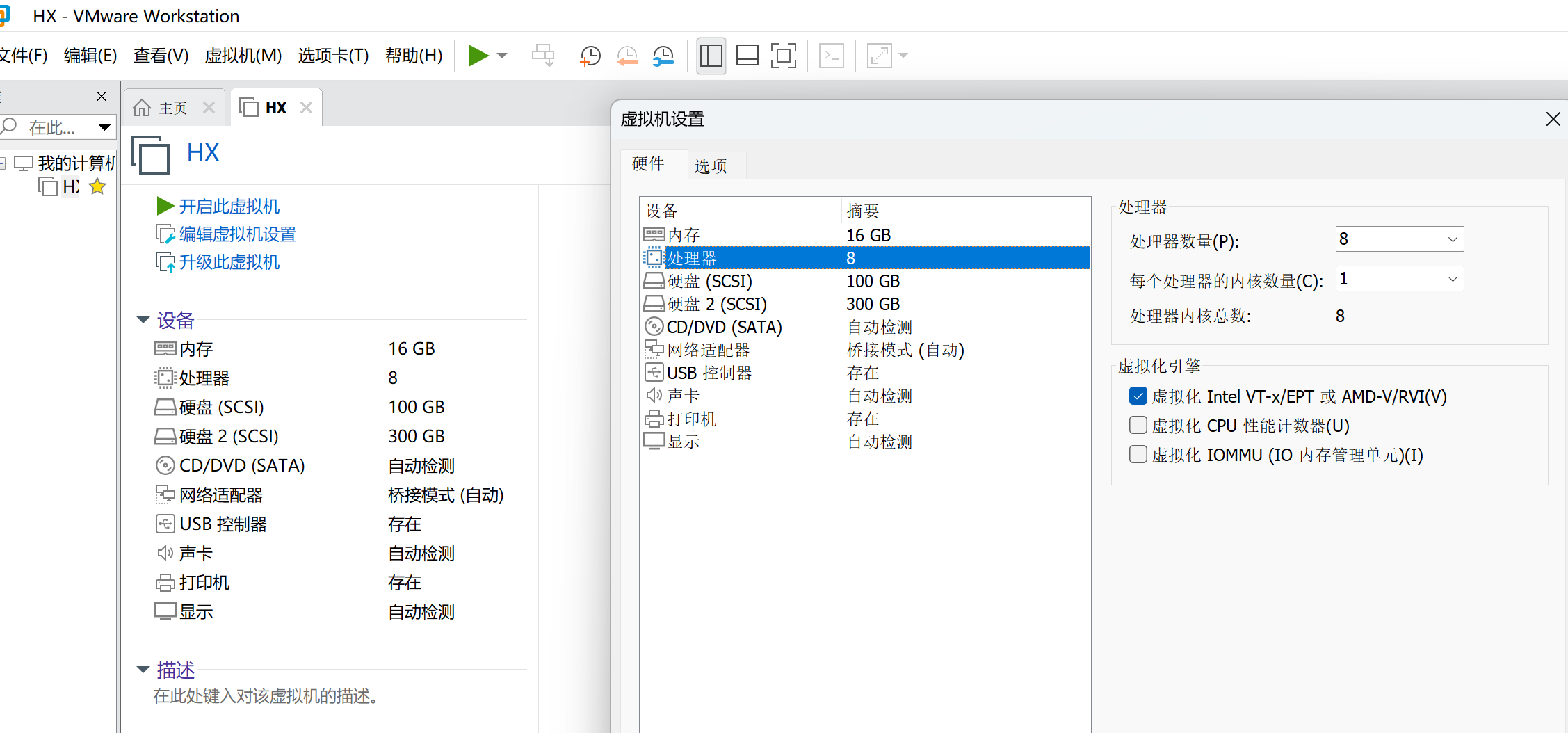Switch to the 选项 tab in settings
This screenshot has height=733, width=1568.
pos(710,166)
